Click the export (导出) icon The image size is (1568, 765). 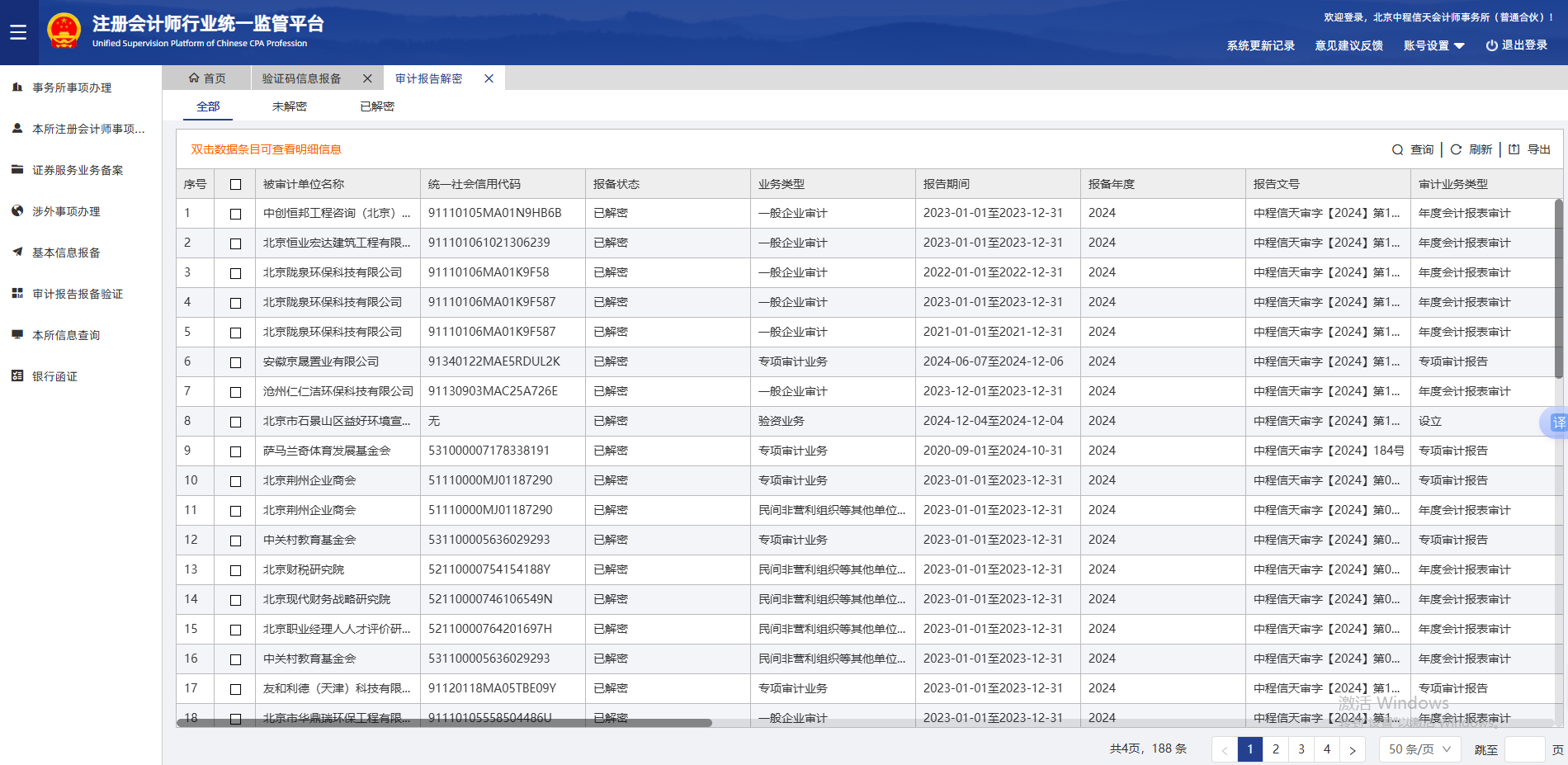coord(1514,150)
